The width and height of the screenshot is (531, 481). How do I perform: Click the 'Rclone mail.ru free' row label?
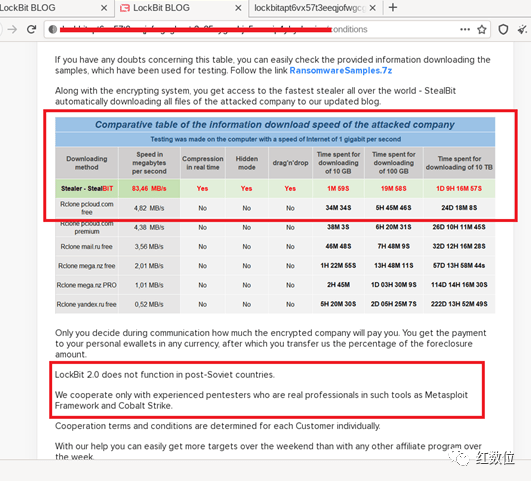point(87,247)
